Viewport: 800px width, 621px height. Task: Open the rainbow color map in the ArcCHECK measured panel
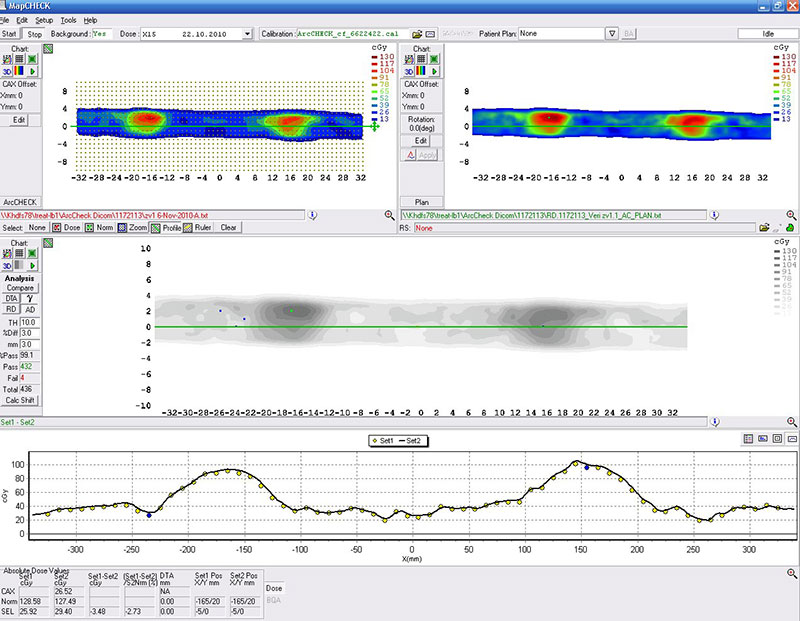click(19, 71)
